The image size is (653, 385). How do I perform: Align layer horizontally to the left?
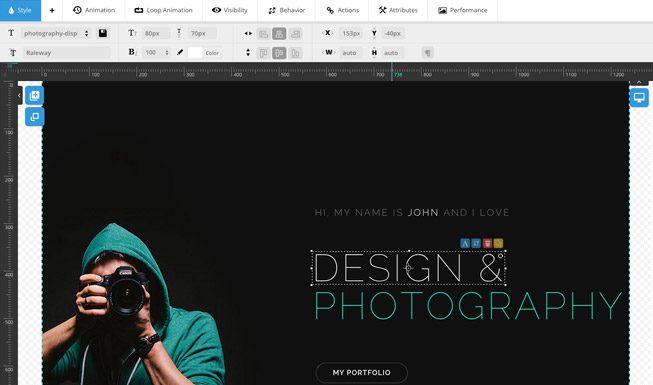(263, 33)
